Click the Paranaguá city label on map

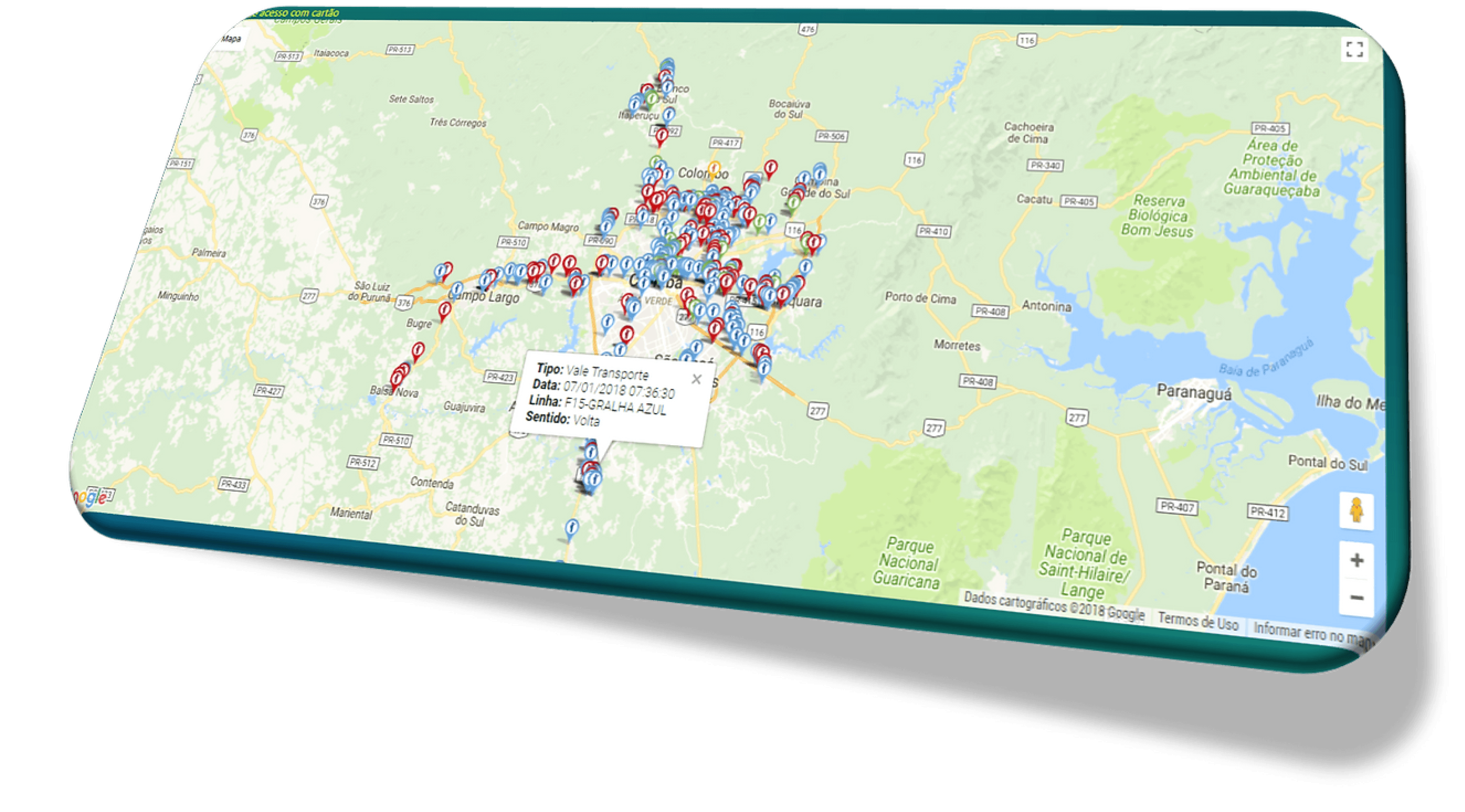[1194, 393]
